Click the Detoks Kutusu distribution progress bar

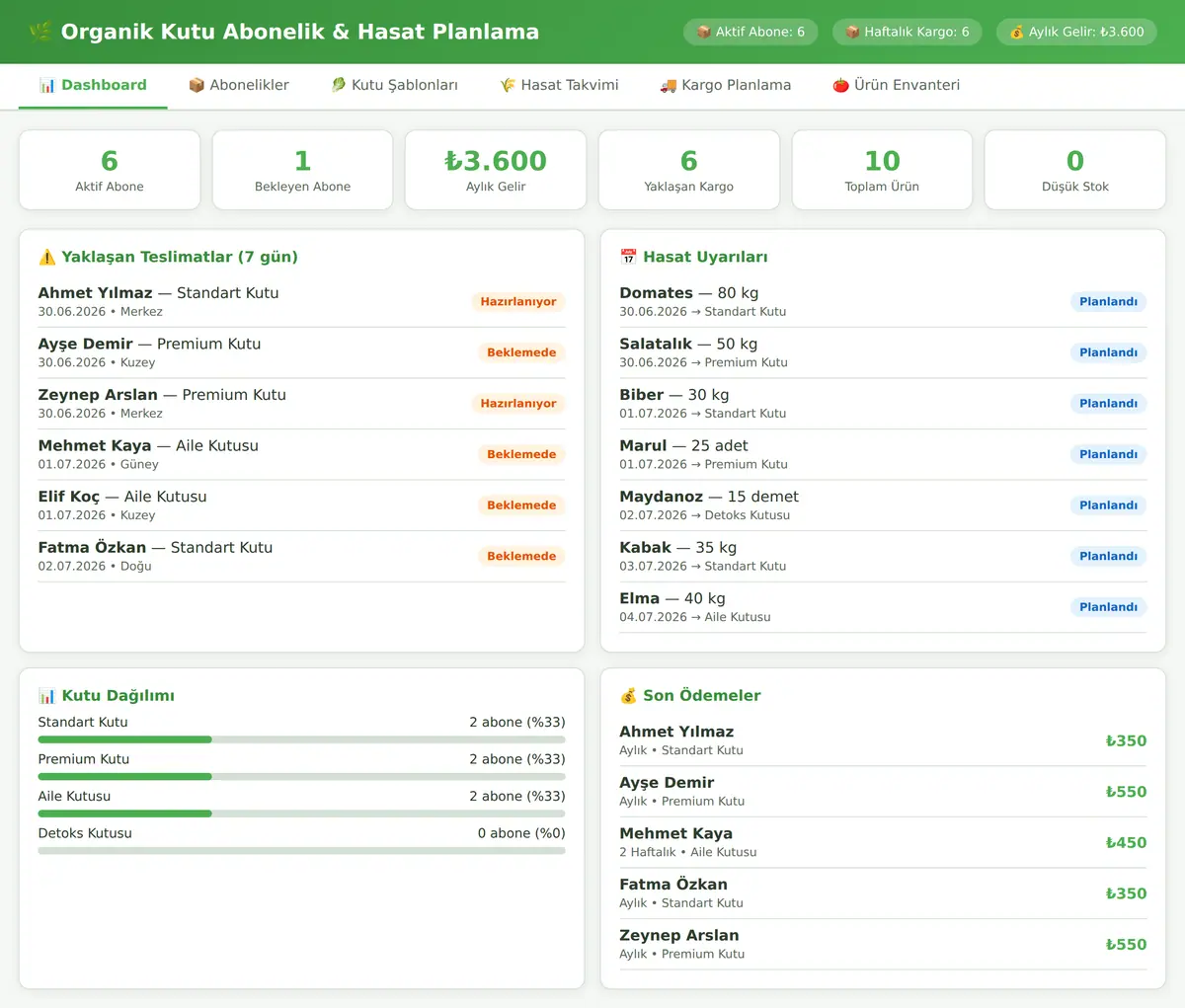(301, 850)
